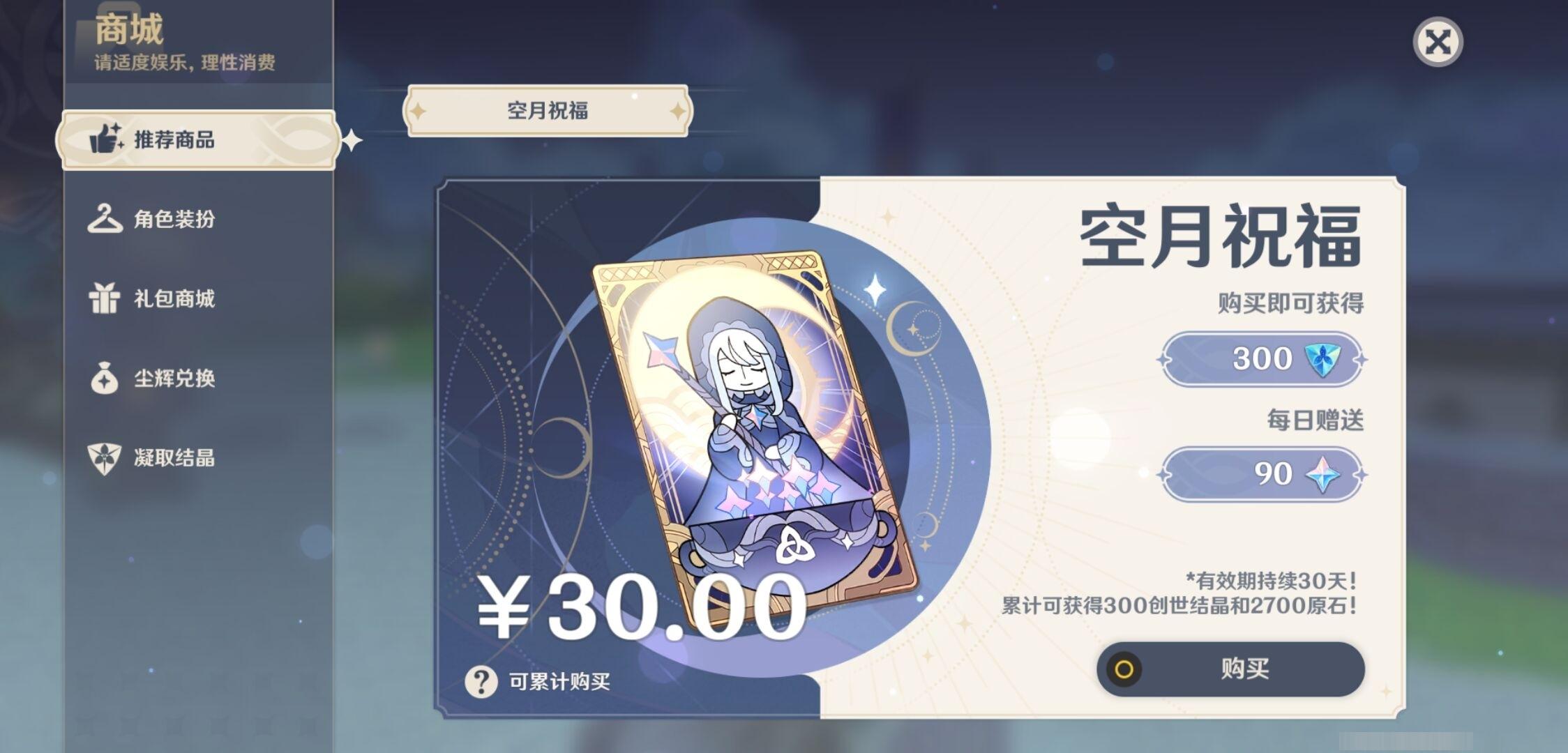Screen dimensions: 1568x753
Task: Select the 推荐商品 menu entry
Action: click(199, 139)
